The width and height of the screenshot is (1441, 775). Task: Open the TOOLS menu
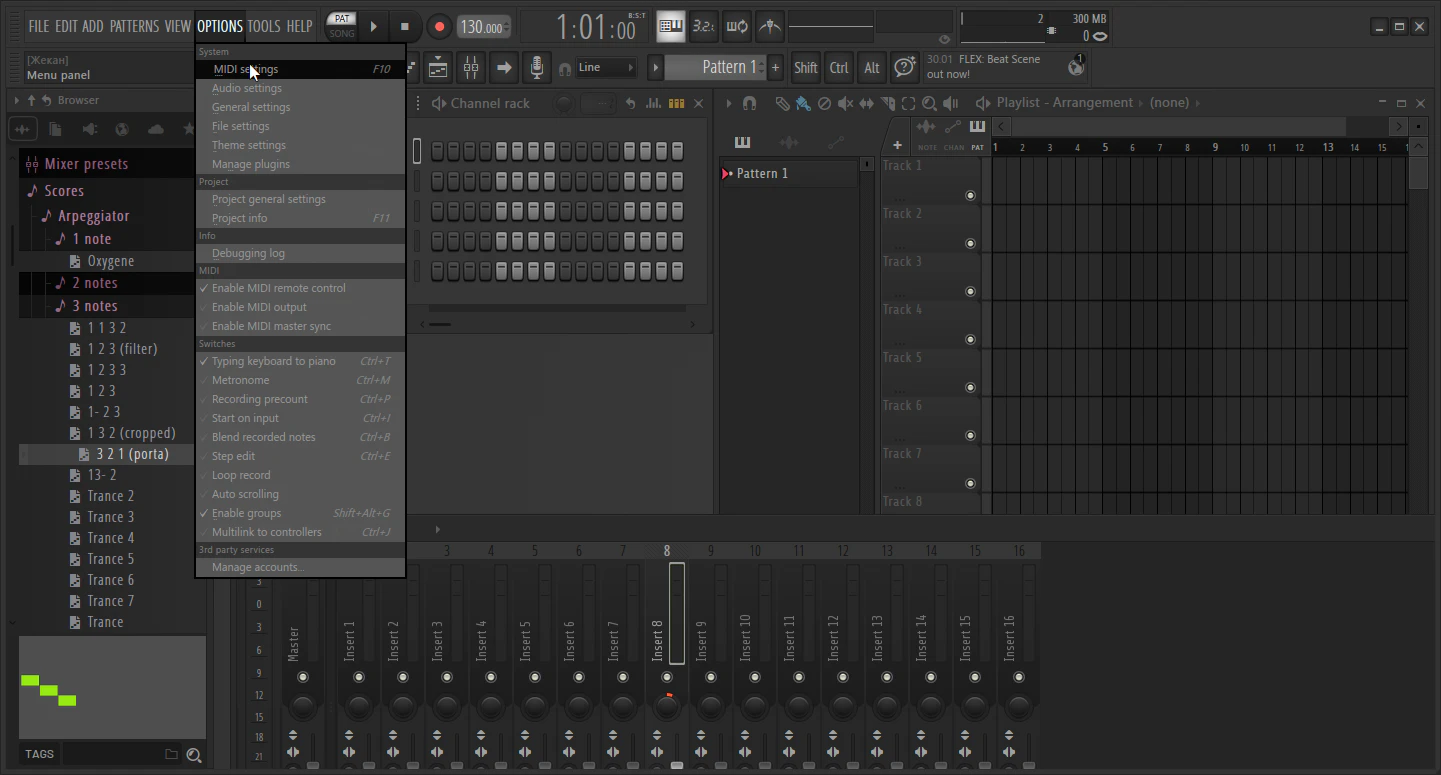[x=263, y=26]
